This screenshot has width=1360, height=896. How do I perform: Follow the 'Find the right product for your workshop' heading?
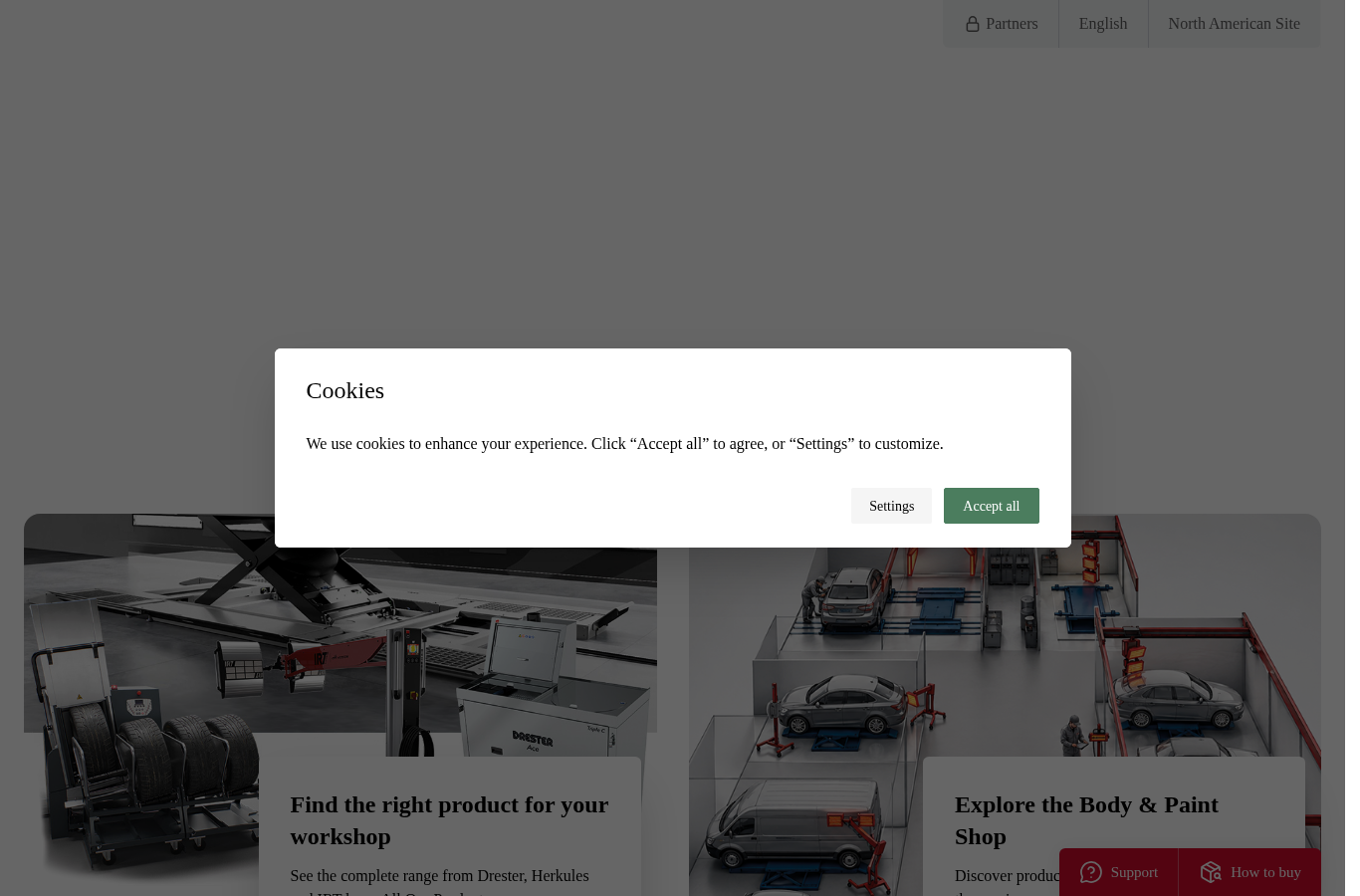[x=449, y=820]
